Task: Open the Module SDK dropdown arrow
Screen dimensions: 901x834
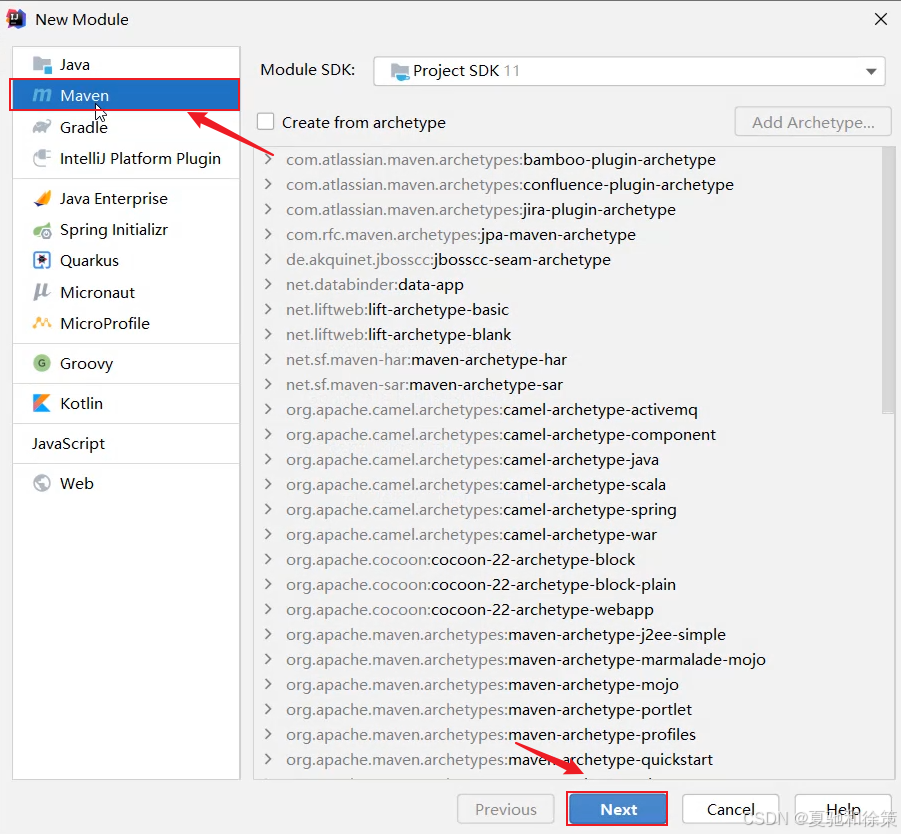Action: pyautogui.click(x=871, y=71)
